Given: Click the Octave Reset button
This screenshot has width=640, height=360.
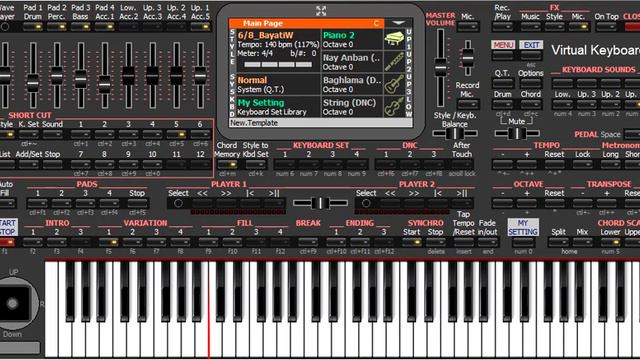Looking at the screenshot, I should click(x=554, y=203).
